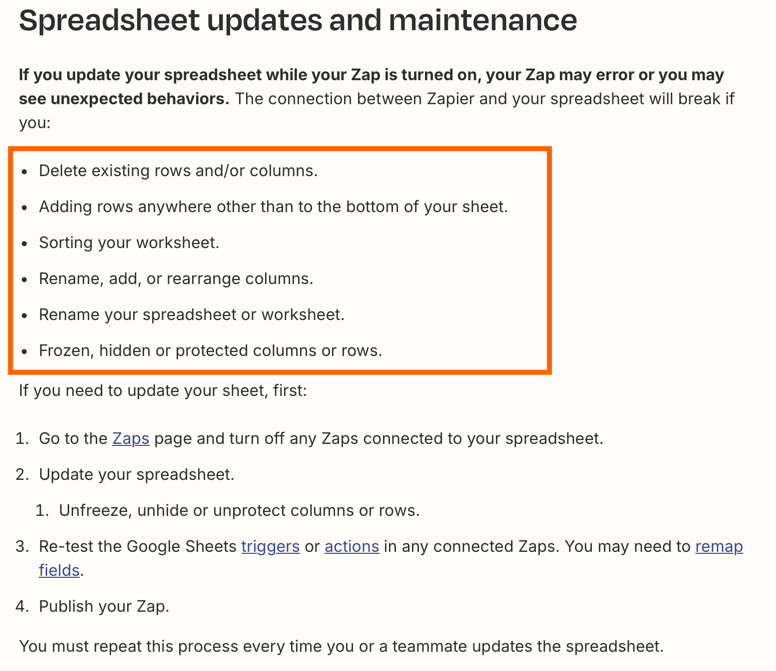Select the Sorting your worksheet bullet
Screen dimensions: 776x671
click(129, 243)
